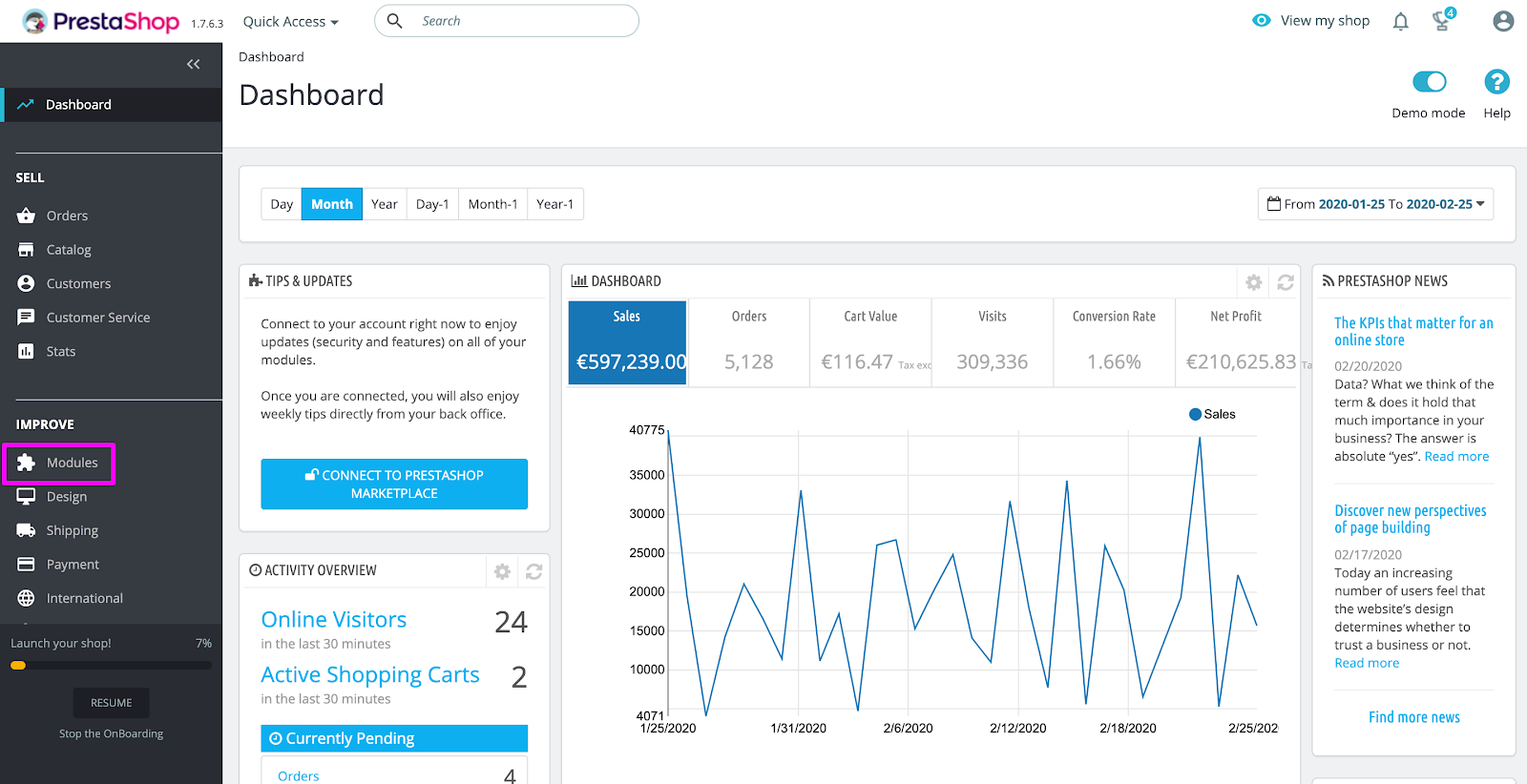The height and width of the screenshot is (784, 1527).
Task: Click the International globe icon
Action: click(26, 598)
